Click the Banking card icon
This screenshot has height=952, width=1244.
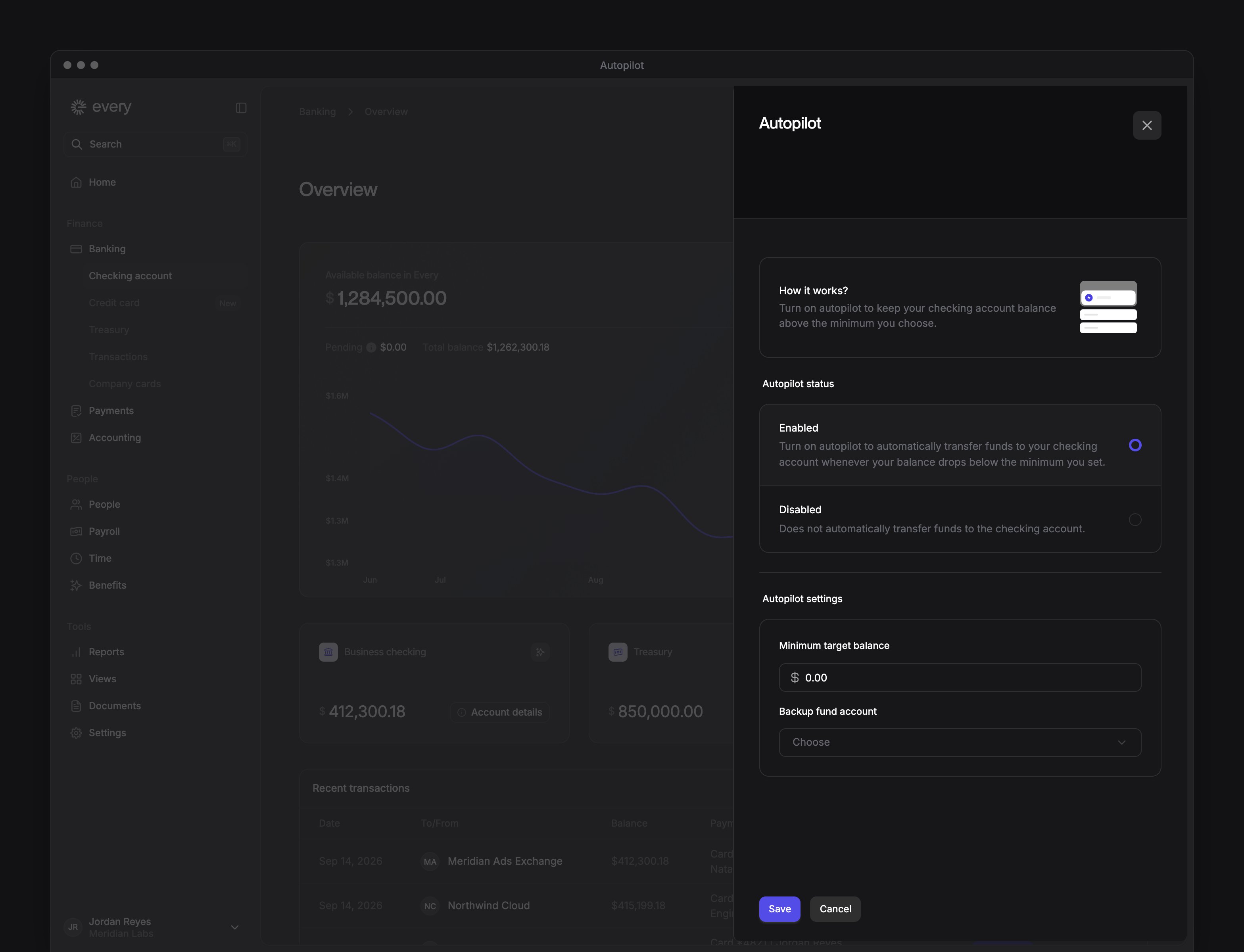coord(76,249)
